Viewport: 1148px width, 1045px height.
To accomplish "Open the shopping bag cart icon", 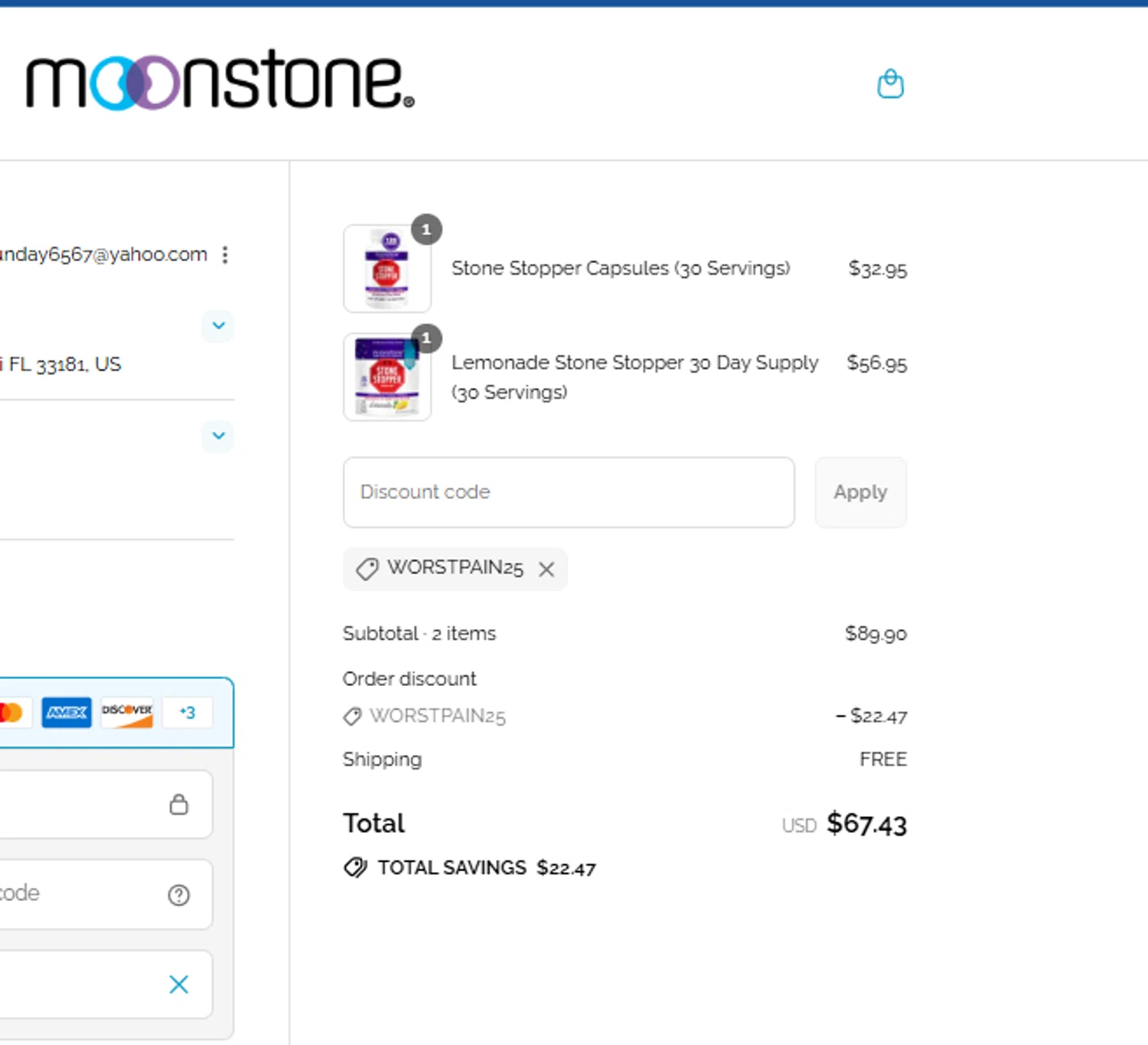I will click(x=890, y=83).
